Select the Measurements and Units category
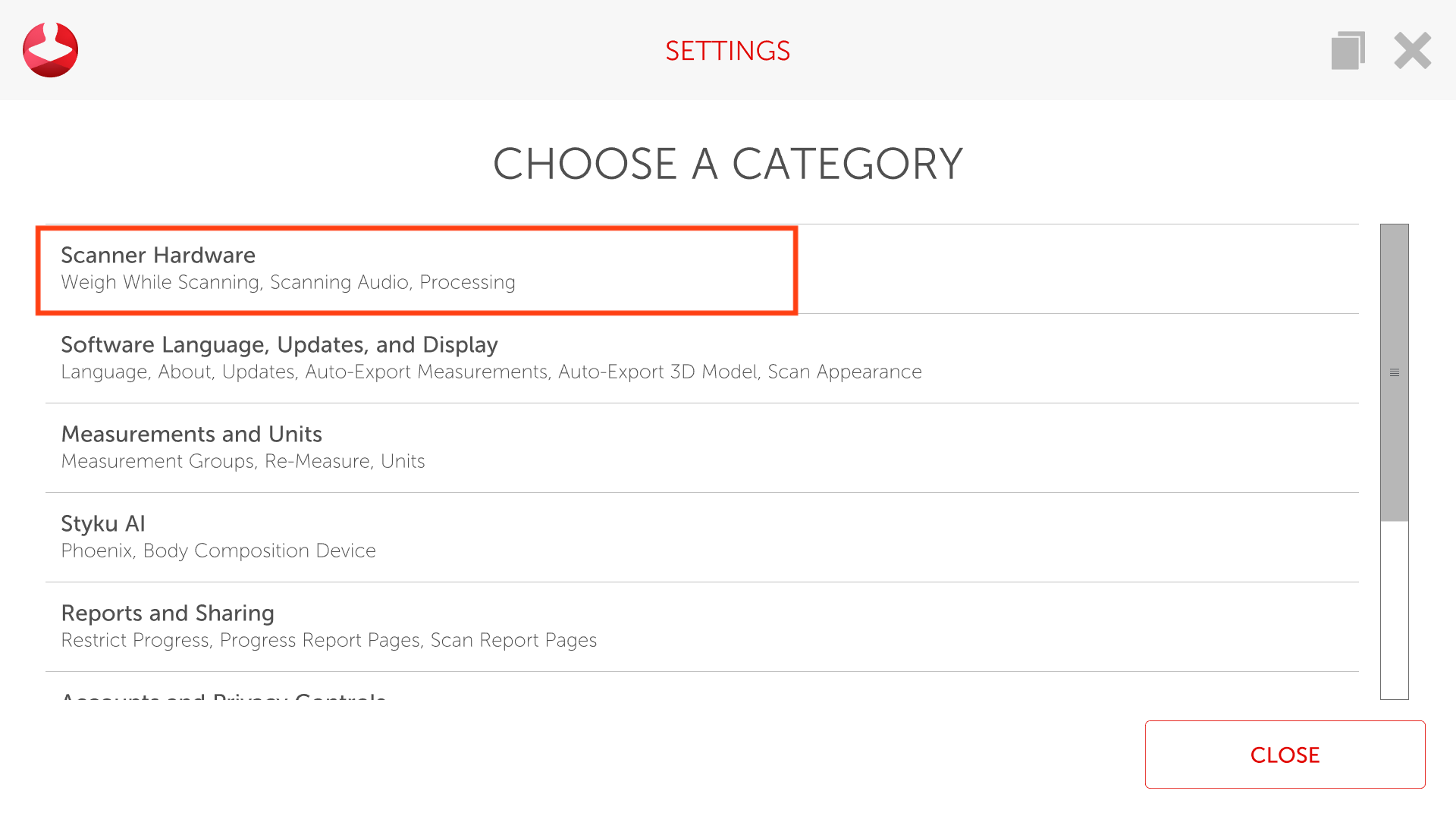This screenshot has height=819, width=1456. click(x=191, y=435)
